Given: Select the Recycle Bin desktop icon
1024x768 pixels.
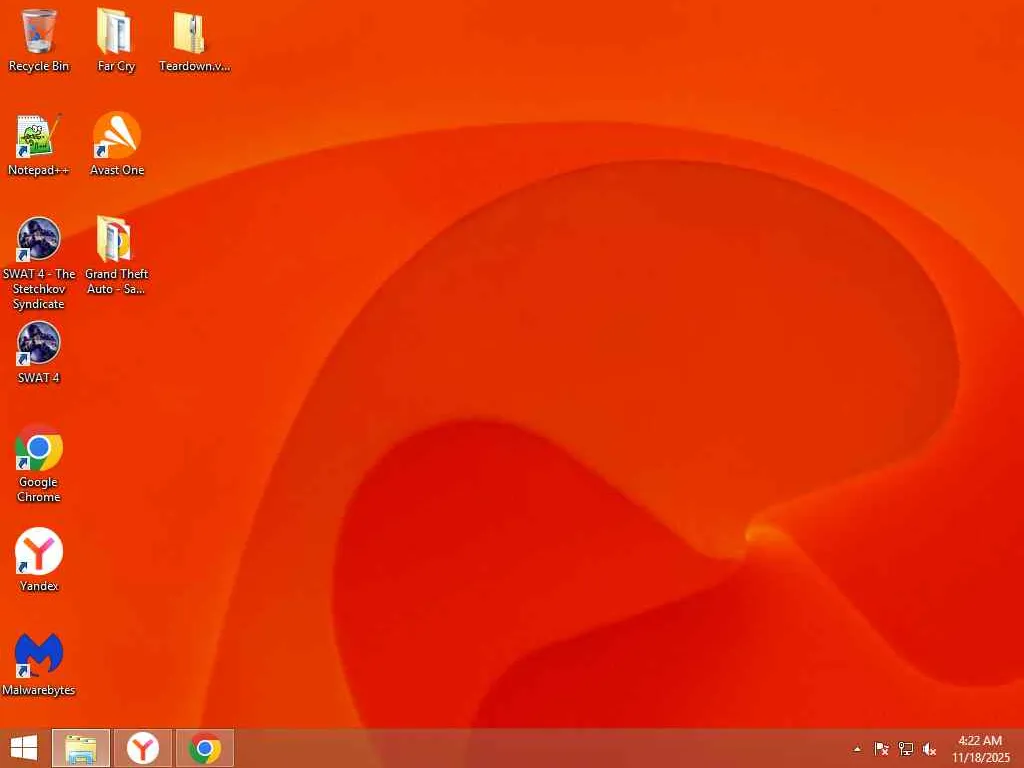Looking at the screenshot, I should click(x=39, y=31).
